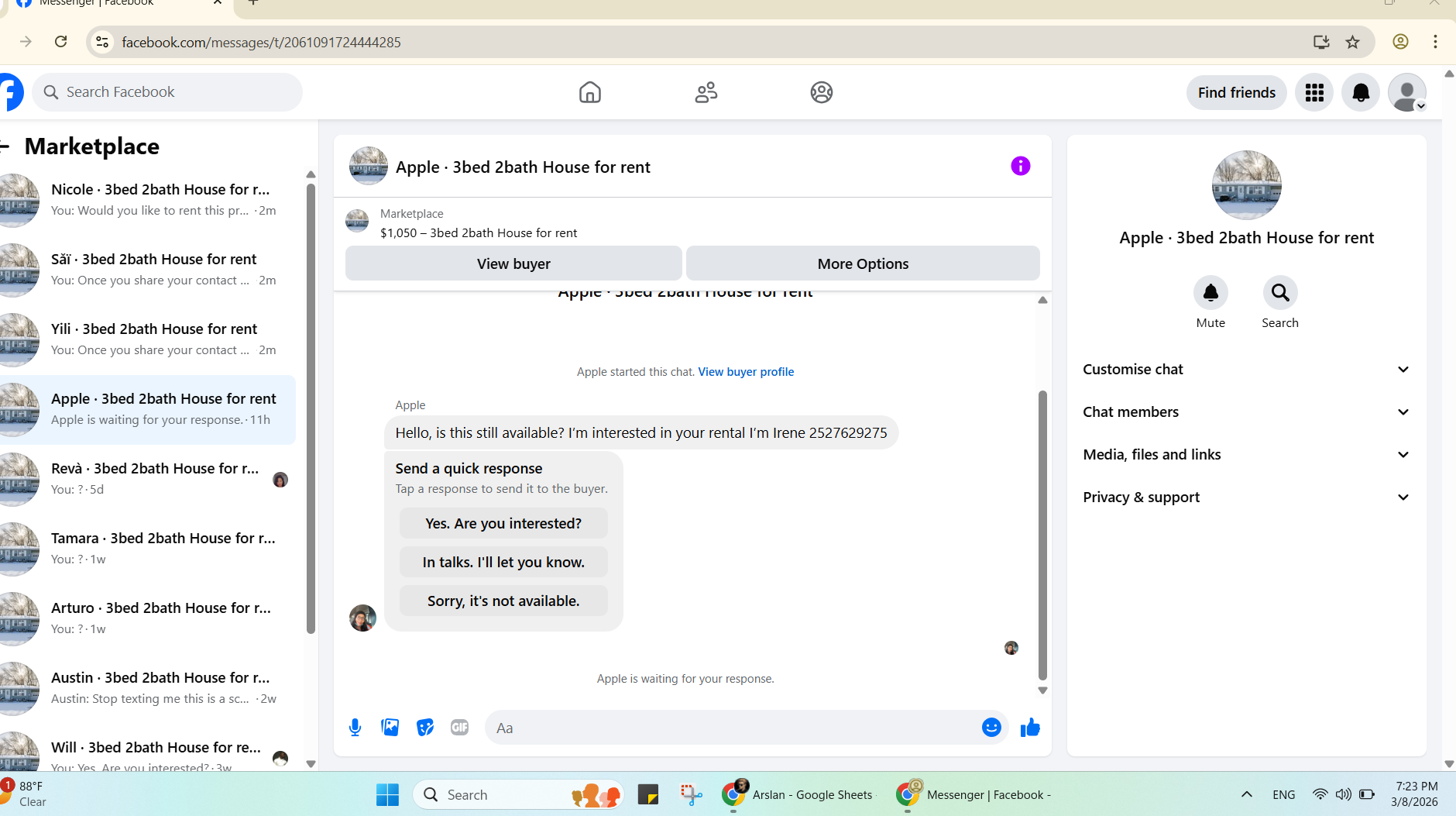Click the Search Facebook field
The height and width of the screenshot is (816, 1456).
click(x=167, y=92)
